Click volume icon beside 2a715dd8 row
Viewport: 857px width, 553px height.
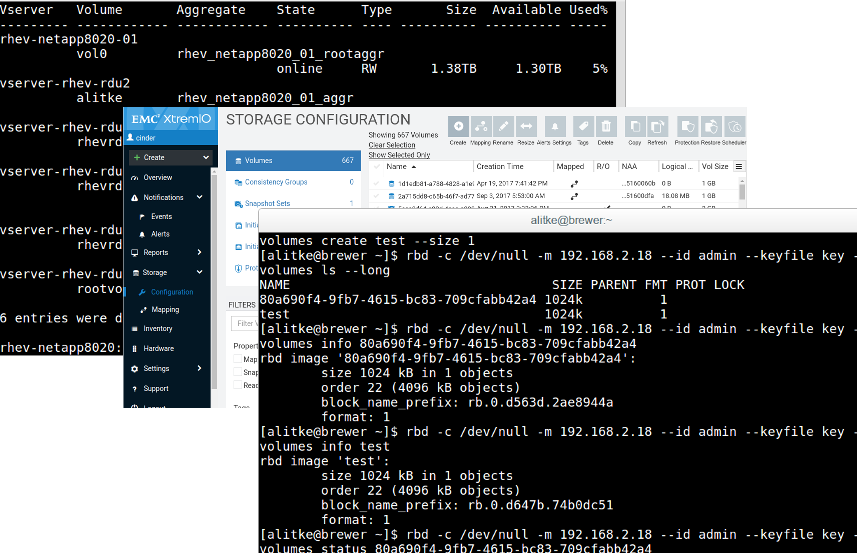click(x=391, y=196)
